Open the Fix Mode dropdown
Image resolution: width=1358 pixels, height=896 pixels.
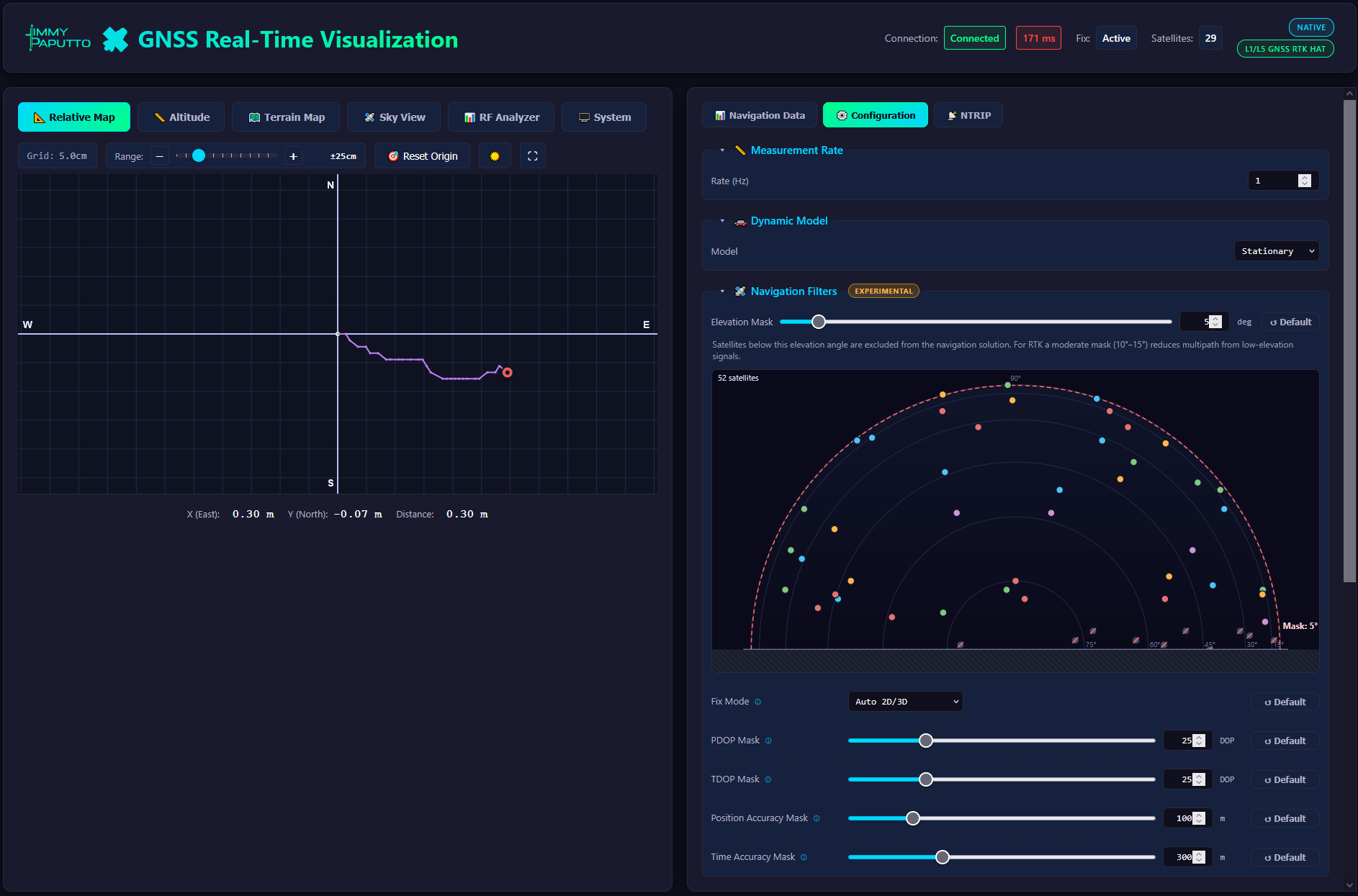point(906,702)
